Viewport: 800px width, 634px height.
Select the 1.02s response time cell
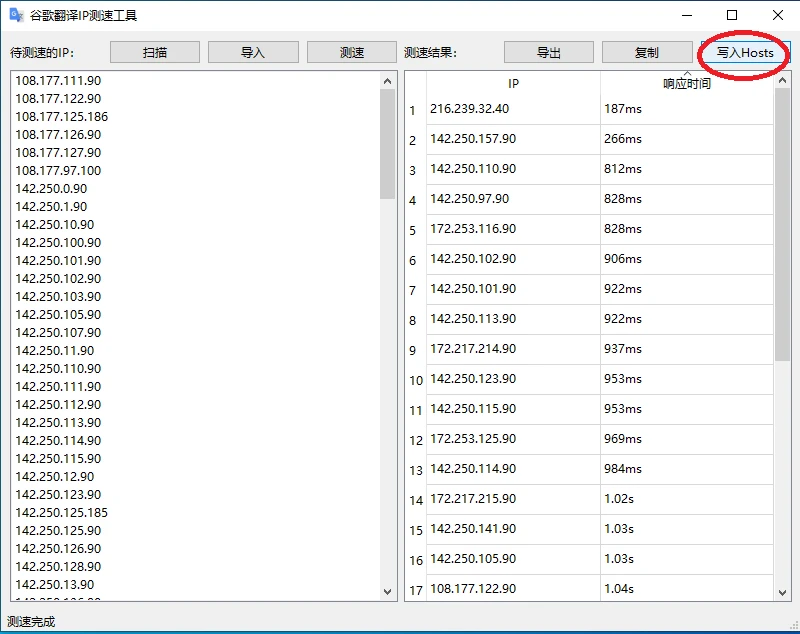[x=687, y=499]
